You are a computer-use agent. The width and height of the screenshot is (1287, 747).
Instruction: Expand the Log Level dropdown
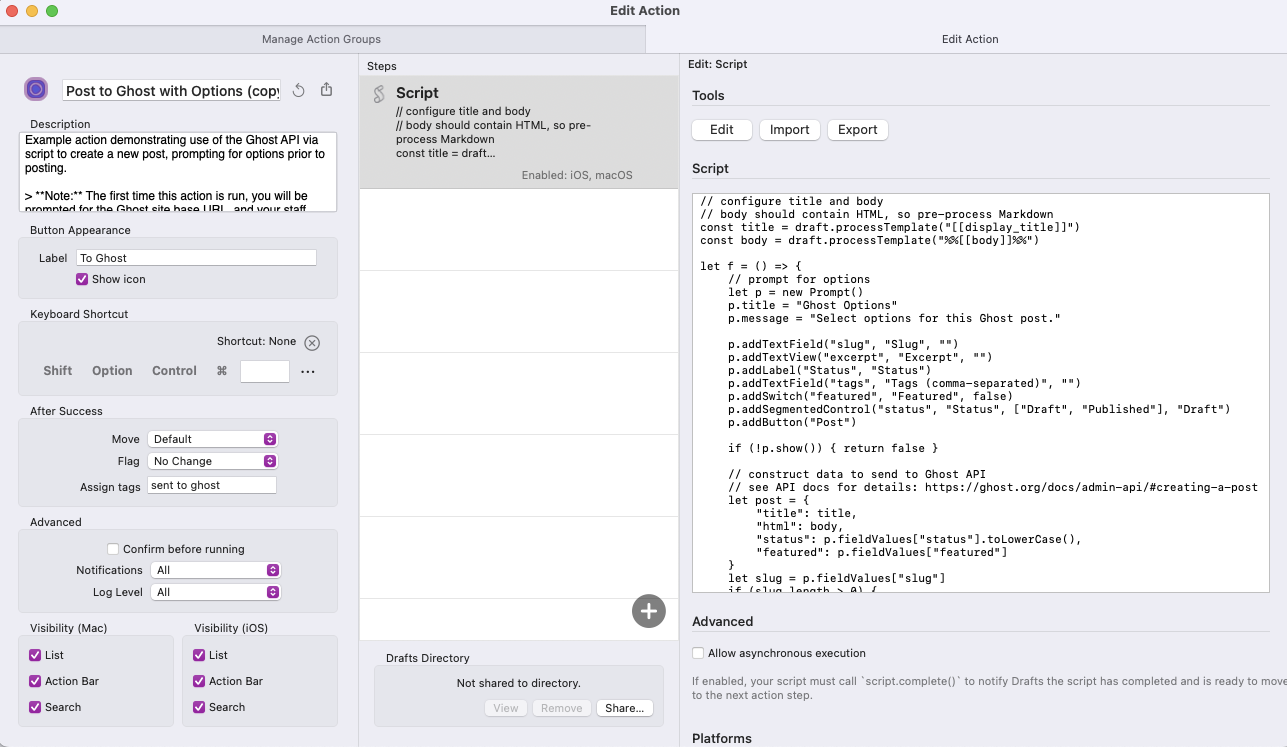(x=215, y=592)
